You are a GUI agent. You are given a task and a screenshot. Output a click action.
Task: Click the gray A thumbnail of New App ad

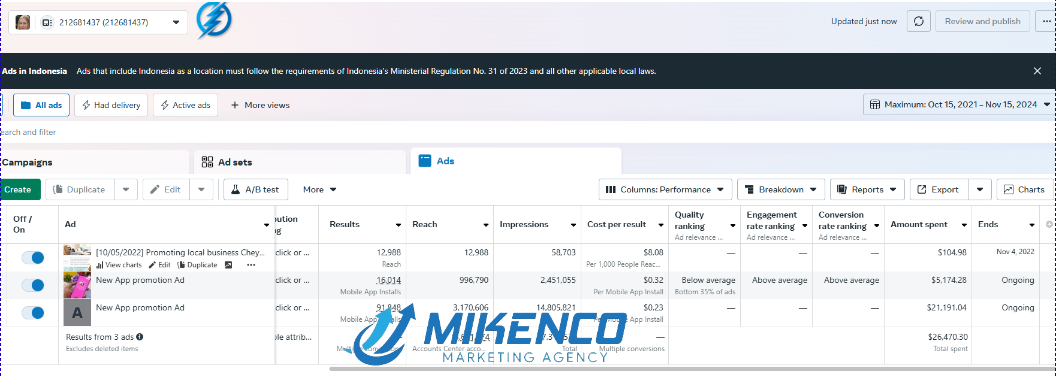coord(77,313)
